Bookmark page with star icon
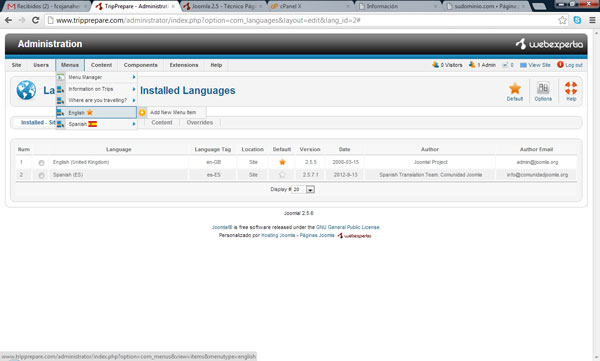Image resolution: width=600 pixels, height=361 pixels. pos(562,20)
